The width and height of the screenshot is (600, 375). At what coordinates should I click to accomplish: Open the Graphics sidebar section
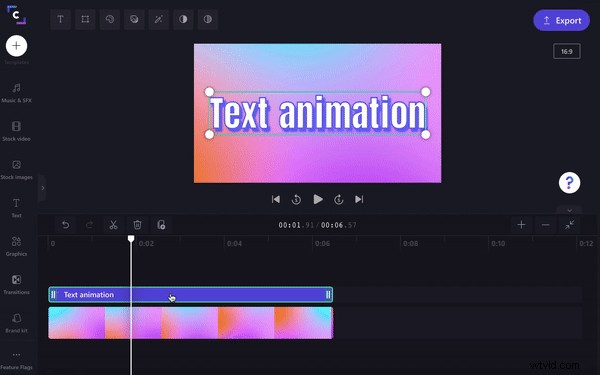pyautogui.click(x=16, y=246)
